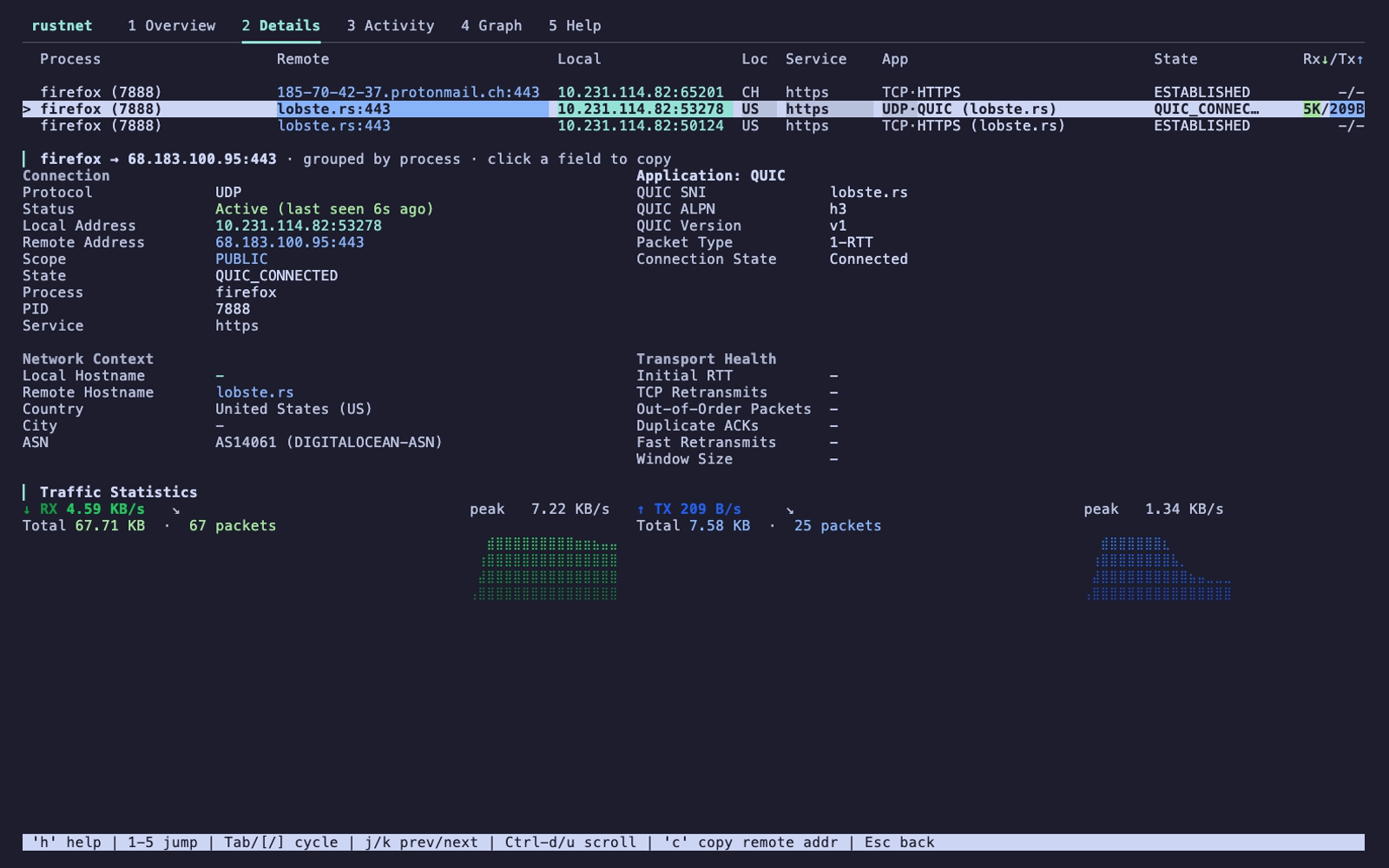Image resolution: width=1389 pixels, height=868 pixels.
Task: Select the 2 Details tab
Action: (280, 26)
